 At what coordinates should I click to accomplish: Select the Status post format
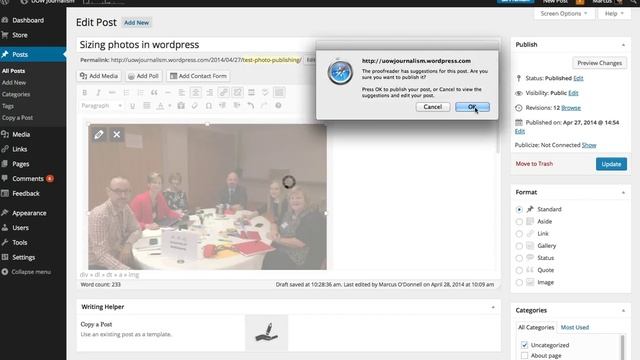click(519, 258)
